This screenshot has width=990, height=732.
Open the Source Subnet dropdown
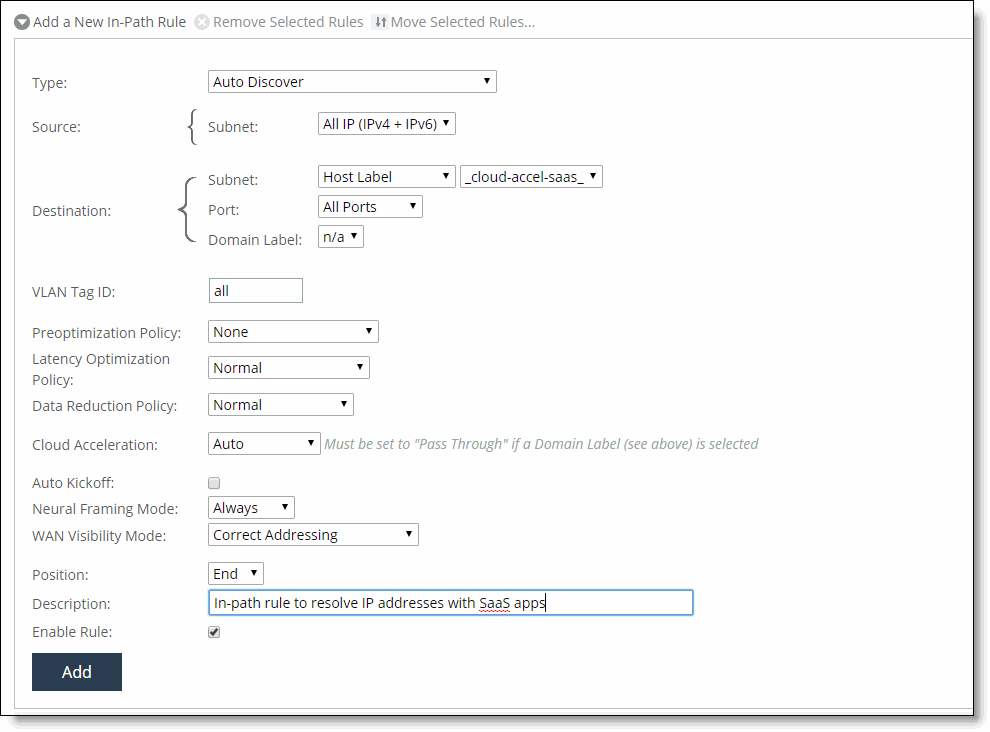pyautogui.click(x=387, y=124)
